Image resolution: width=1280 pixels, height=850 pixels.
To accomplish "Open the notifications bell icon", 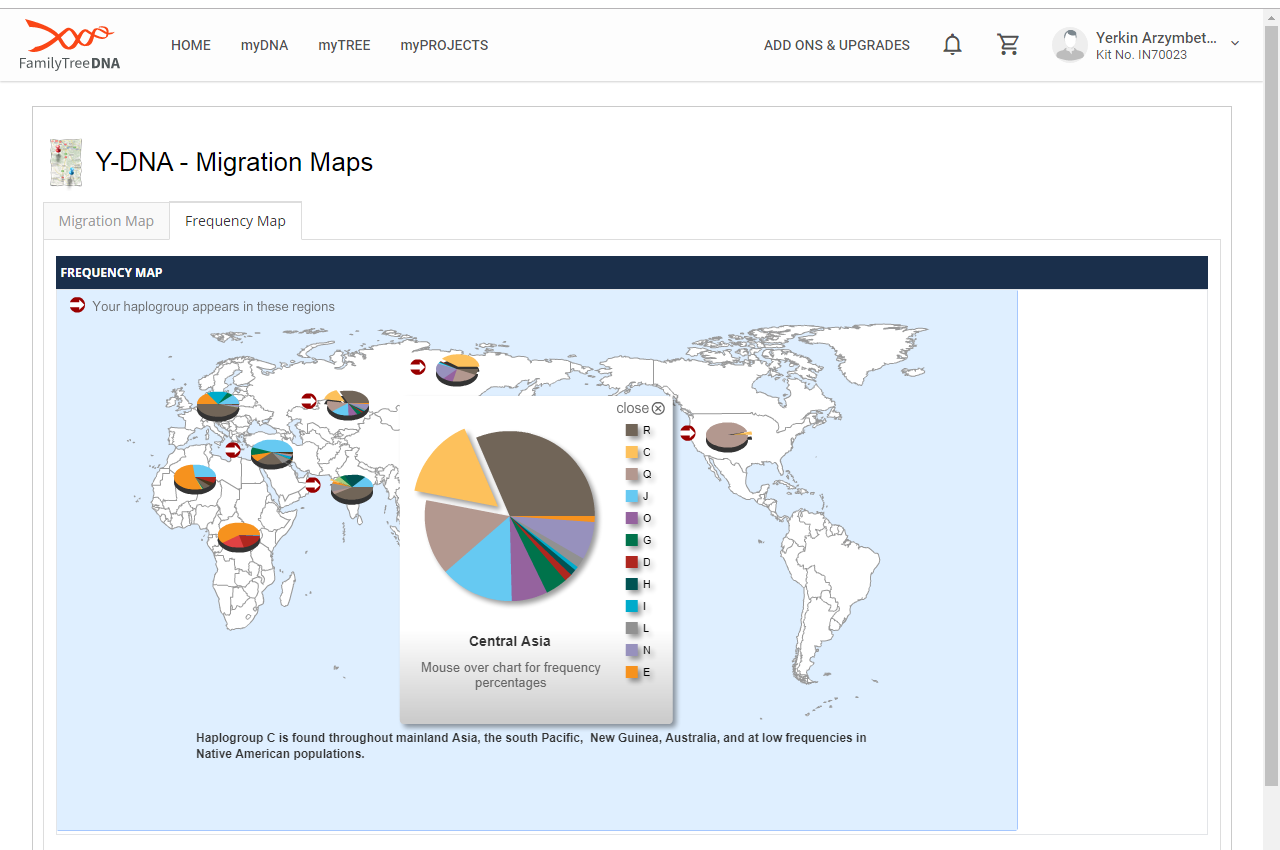I will point(953,45).
